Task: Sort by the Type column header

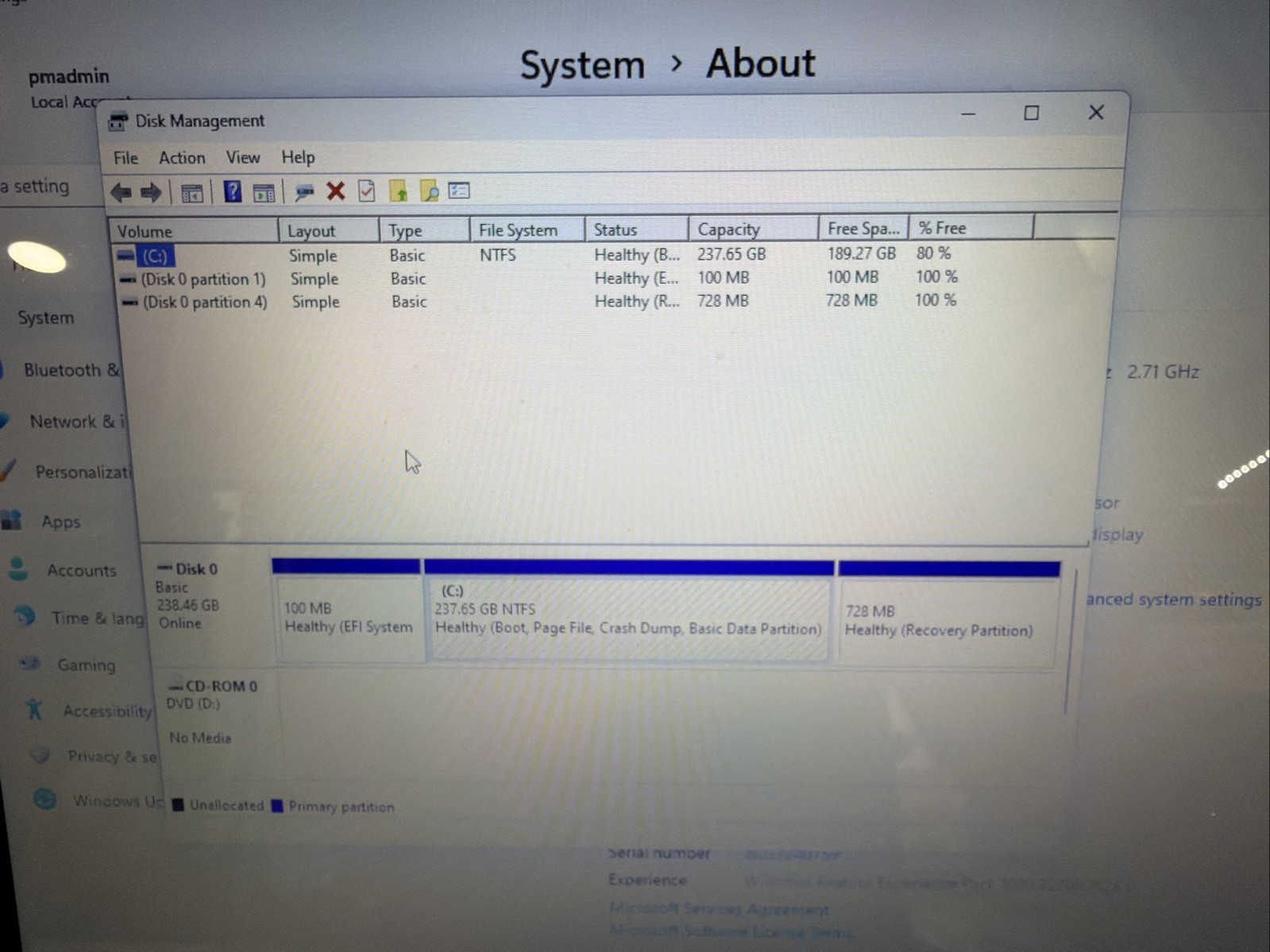Action: tap(424, 230)
